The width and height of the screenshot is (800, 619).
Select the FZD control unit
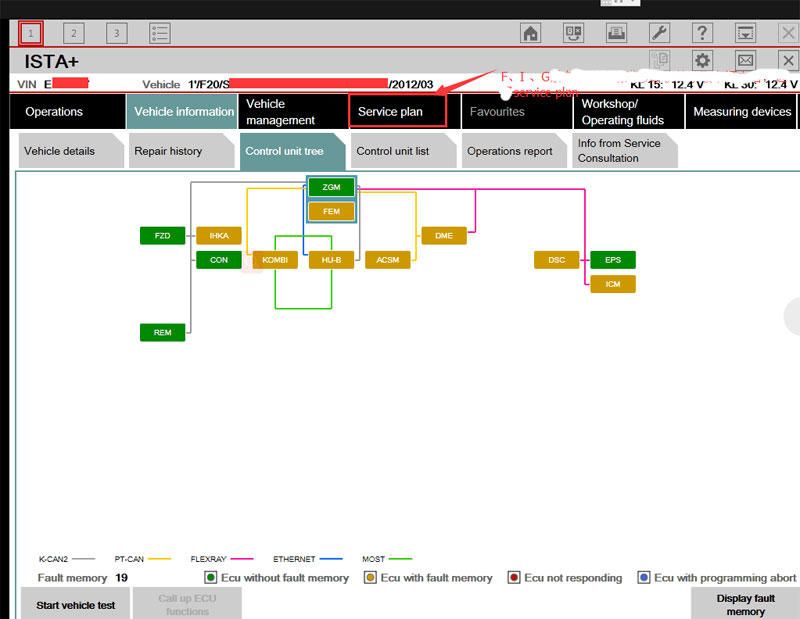(162, 236)
